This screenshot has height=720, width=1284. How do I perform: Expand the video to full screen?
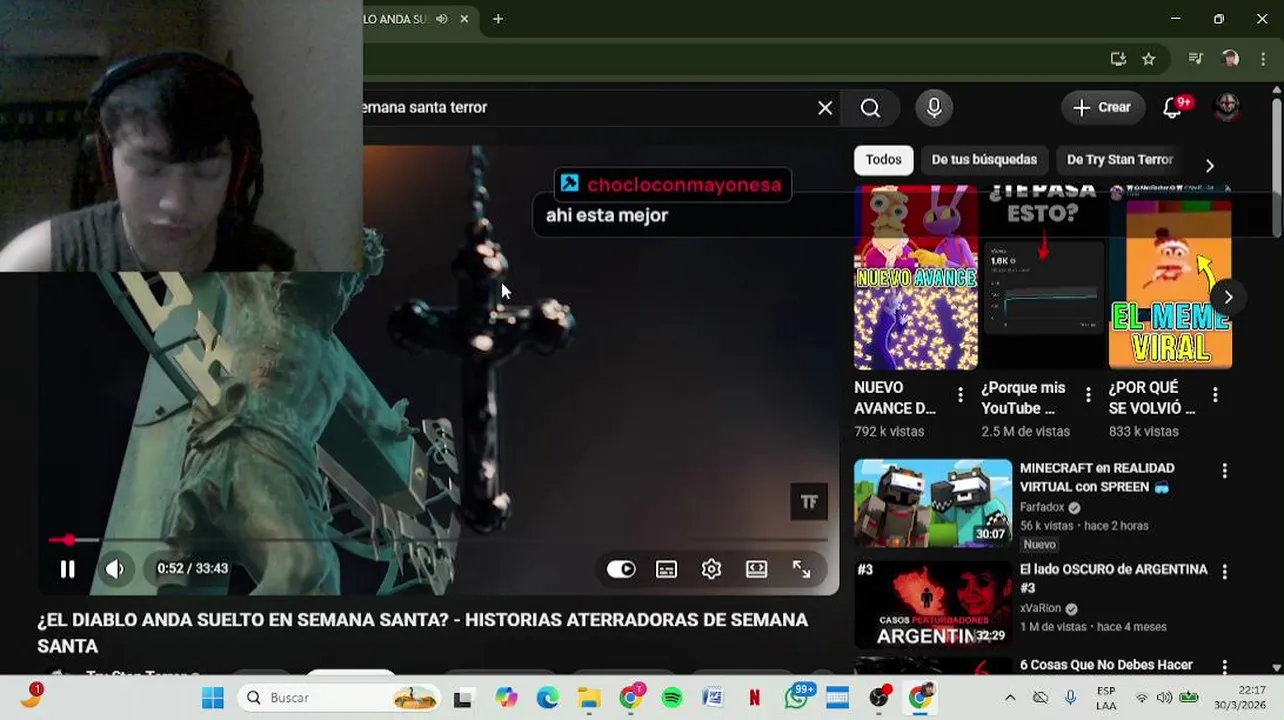pyautogui.click(x=801, y=569)
